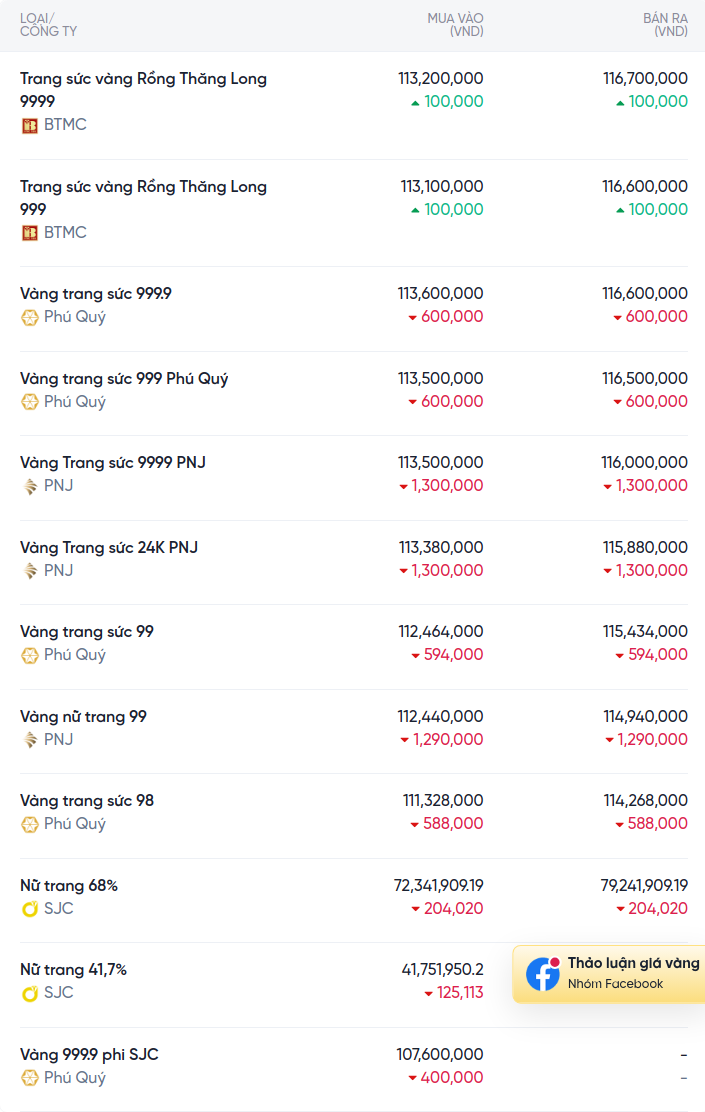Click the Facebook icon in the discussion banner
The width and height of the screenshot is (705, 1112).
543,974
